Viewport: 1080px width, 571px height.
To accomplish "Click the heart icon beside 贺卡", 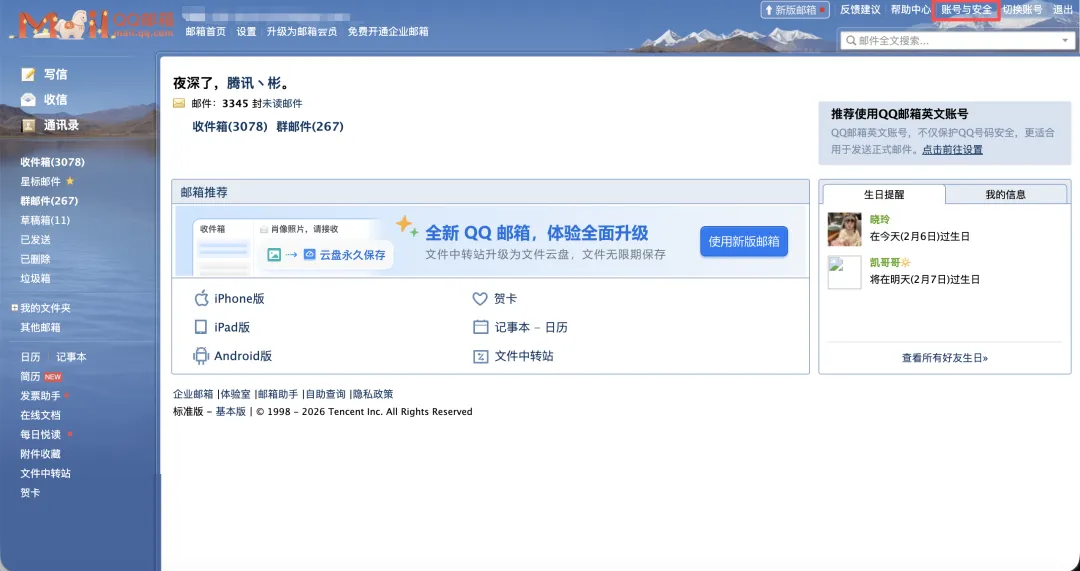I will click(480, 298).
